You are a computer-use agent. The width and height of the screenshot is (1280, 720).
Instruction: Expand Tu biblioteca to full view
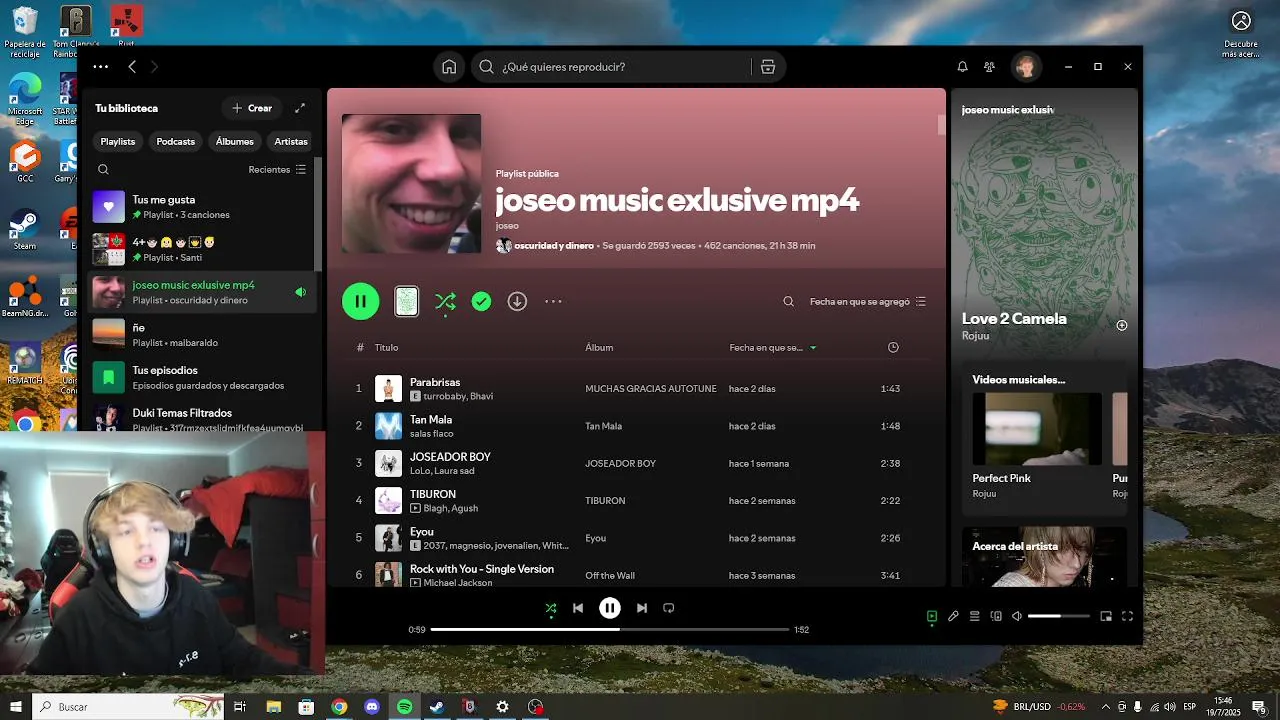[300, 108]
